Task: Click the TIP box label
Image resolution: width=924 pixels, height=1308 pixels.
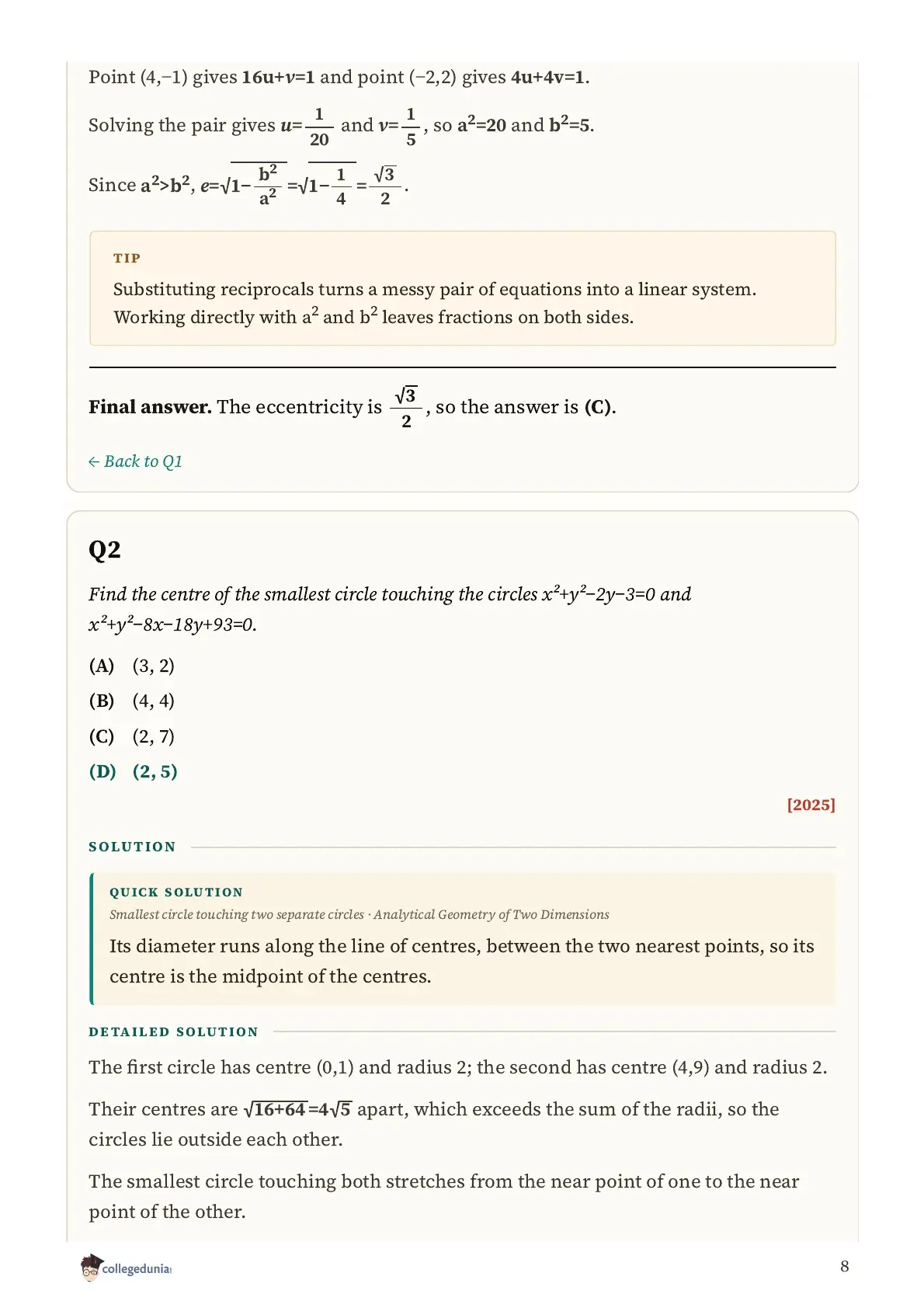Action: point(127,258)
